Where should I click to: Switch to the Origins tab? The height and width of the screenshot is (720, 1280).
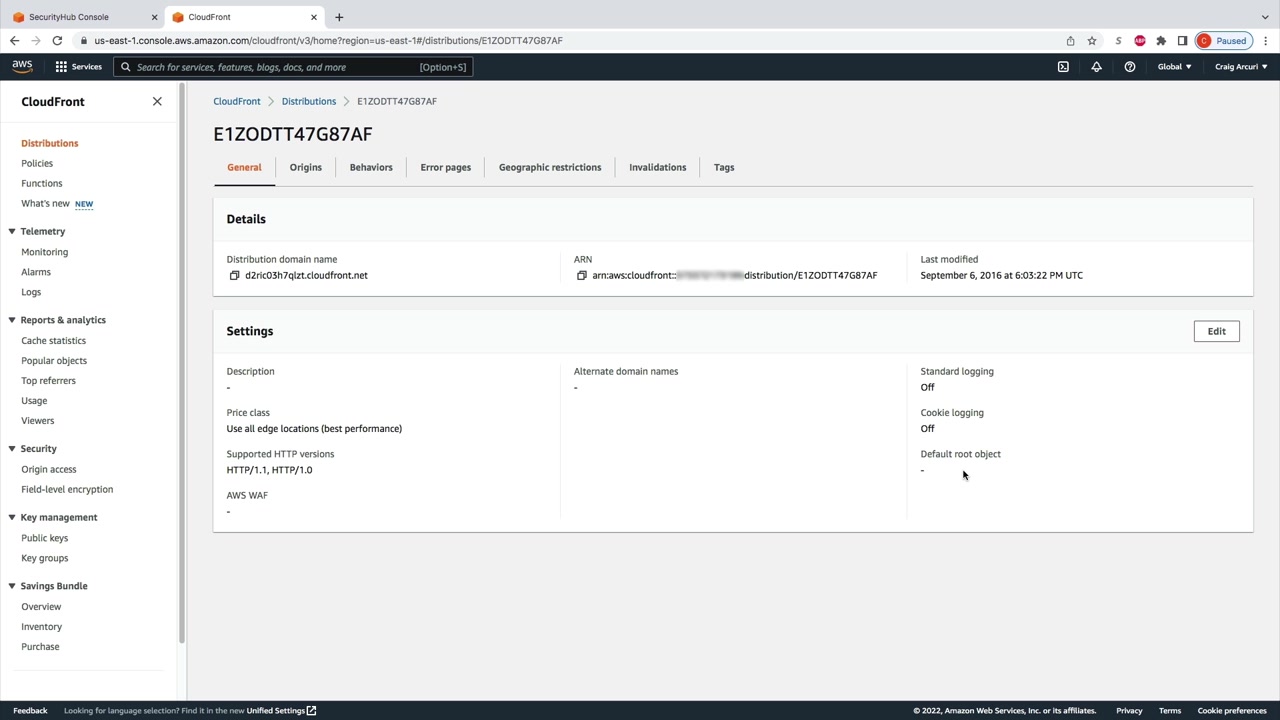[306, 168]
